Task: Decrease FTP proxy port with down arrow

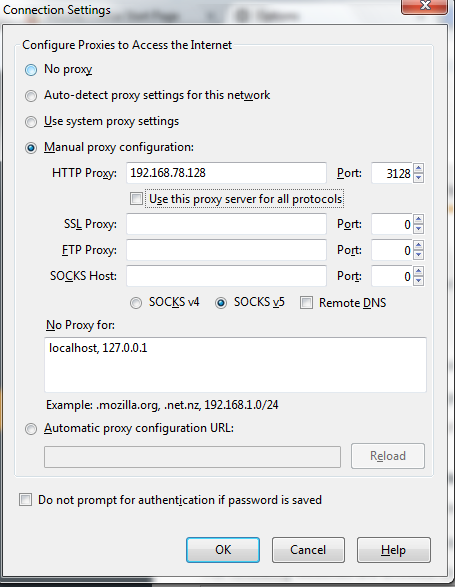Action: [x=419, y=255]
